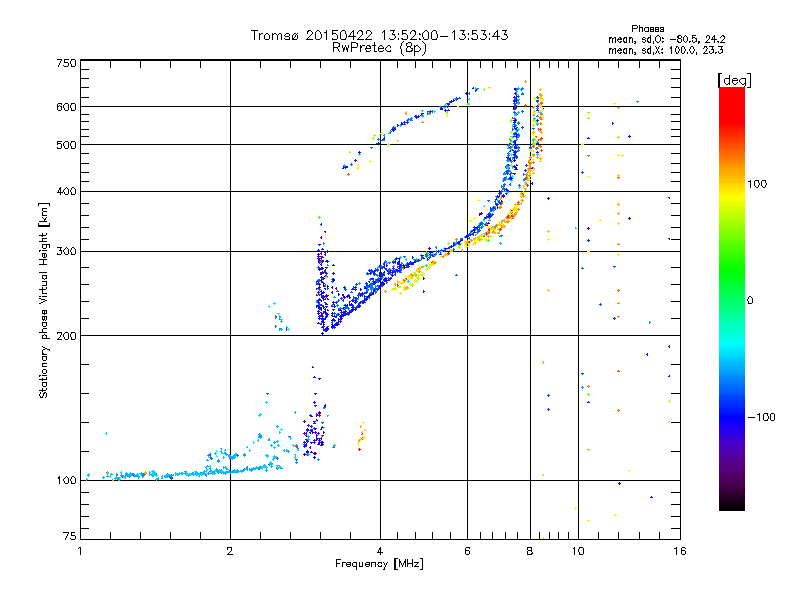Click the plot title 'Tromsø 20150422 13:52:00-13:53:43'
800x600 pixels.
point(379,35)
